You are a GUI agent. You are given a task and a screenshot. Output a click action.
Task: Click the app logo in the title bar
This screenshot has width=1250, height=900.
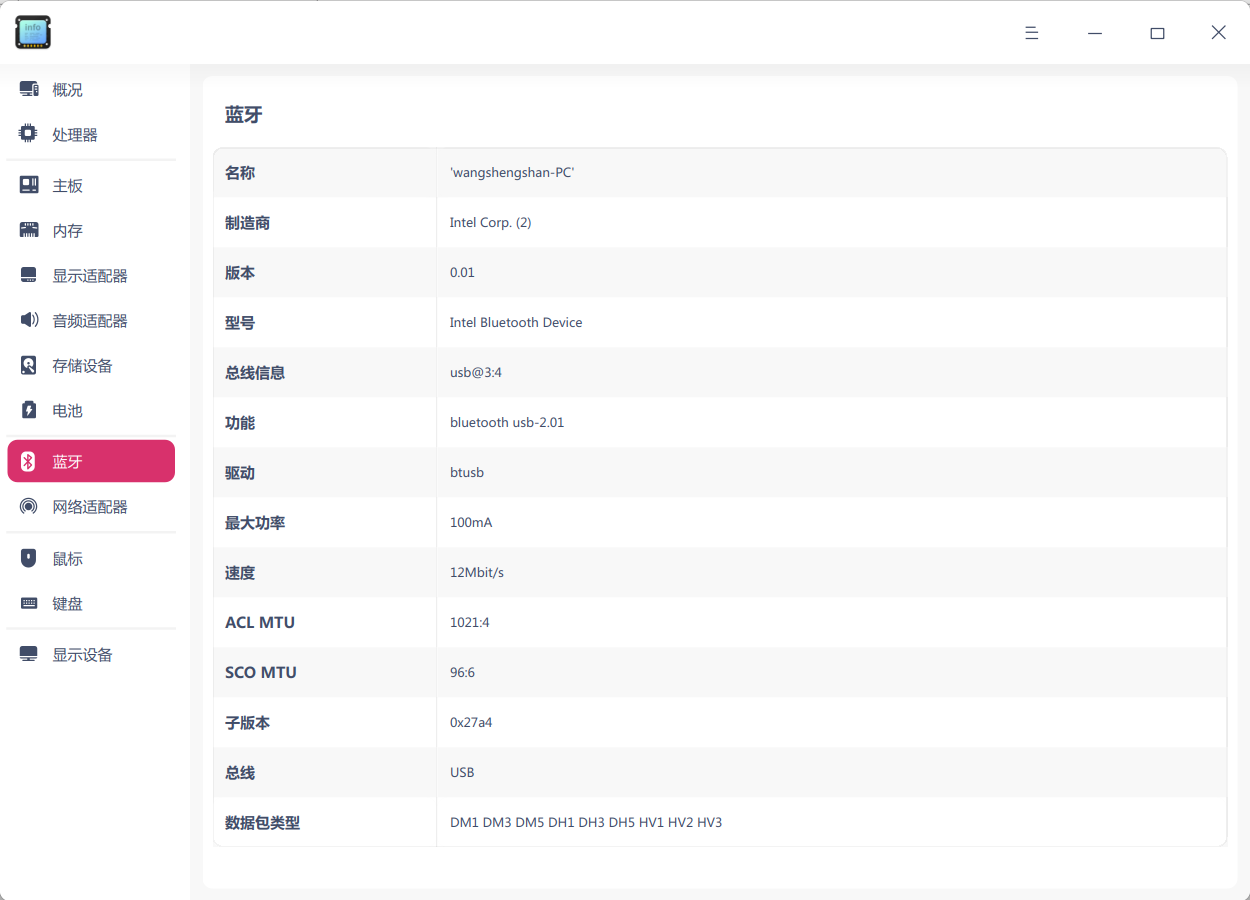tap(32, 31)
